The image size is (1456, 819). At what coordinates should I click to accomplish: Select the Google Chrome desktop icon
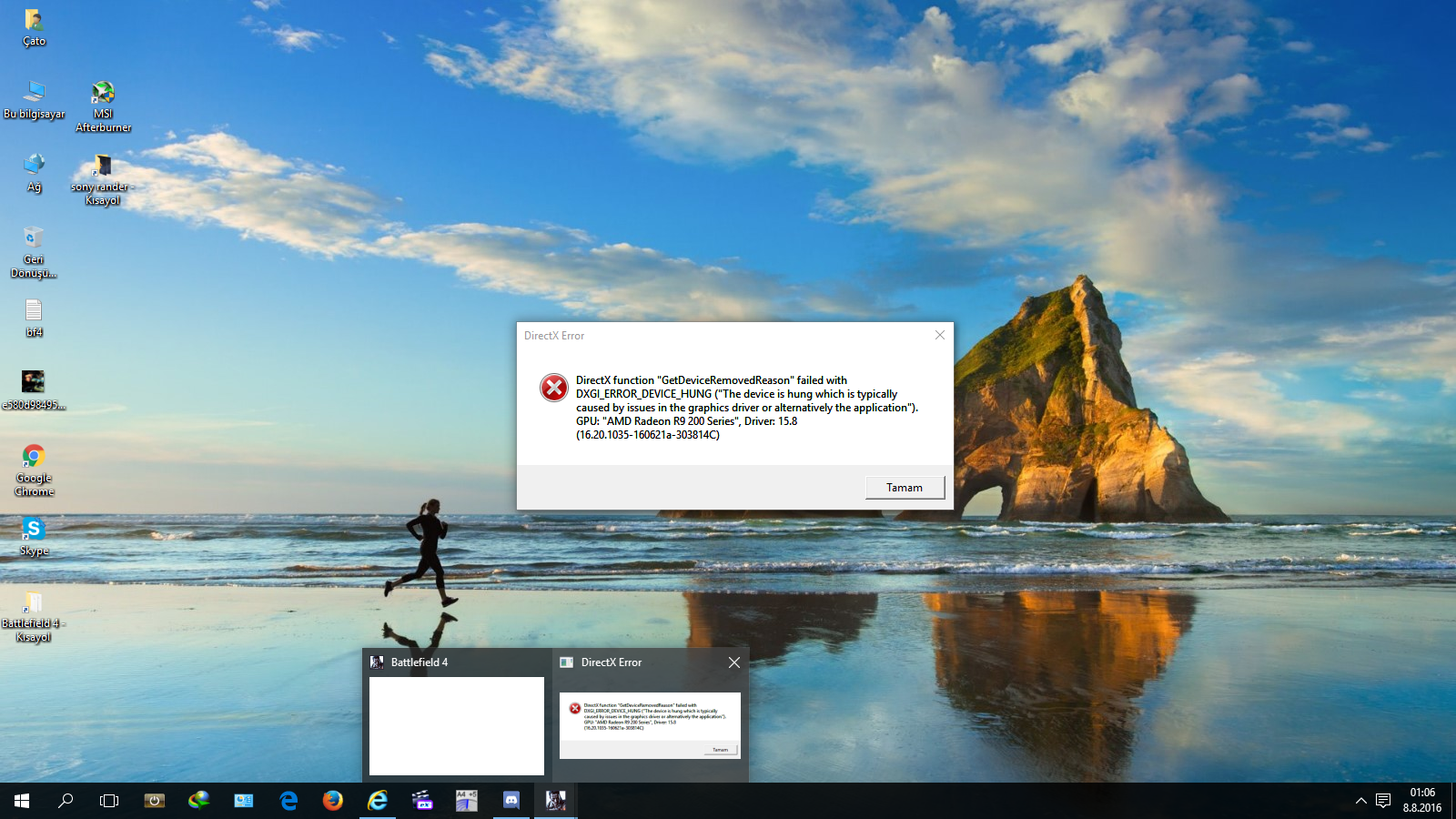[x=34, y=470]
